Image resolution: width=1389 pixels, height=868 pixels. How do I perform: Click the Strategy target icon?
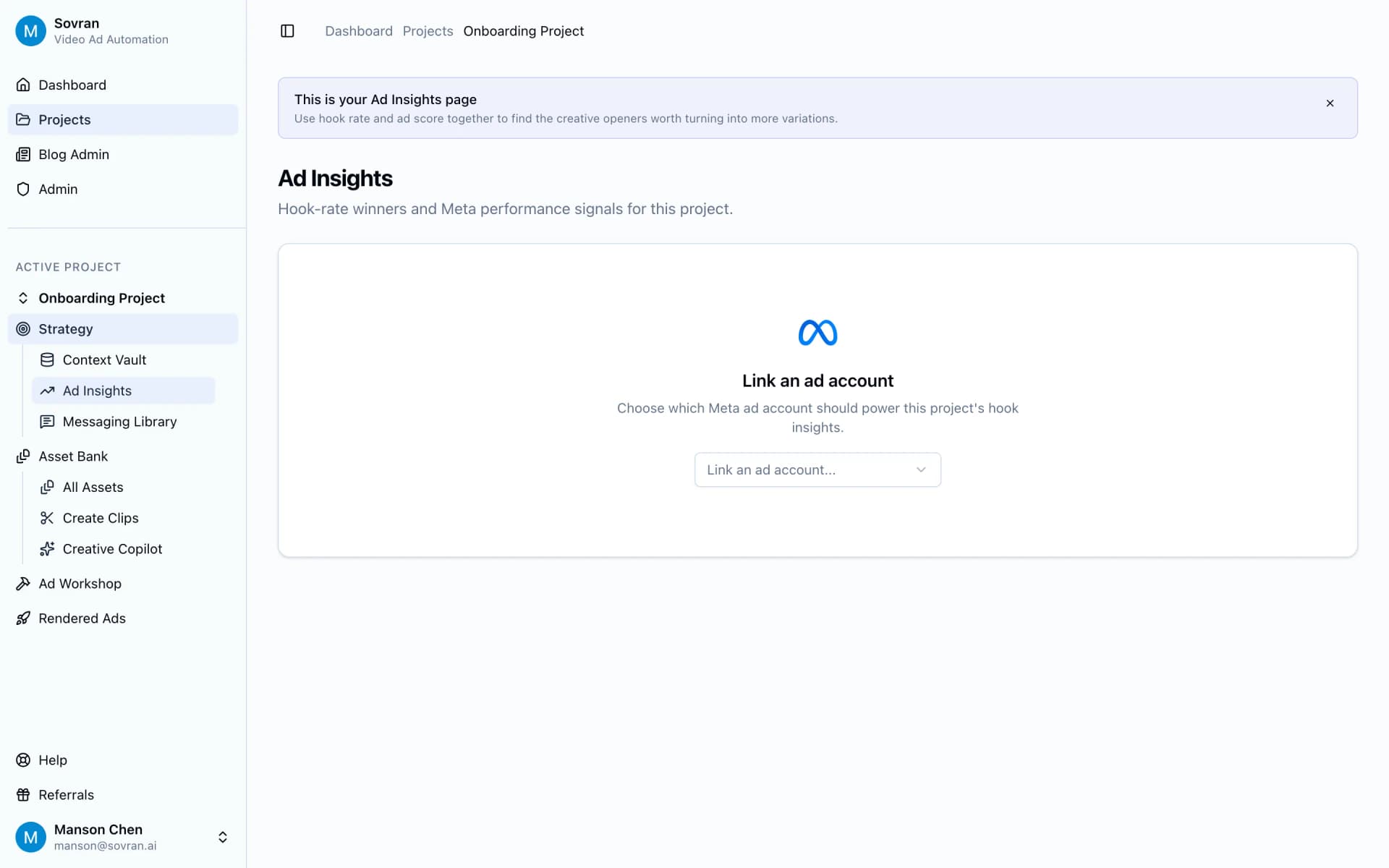23,329
